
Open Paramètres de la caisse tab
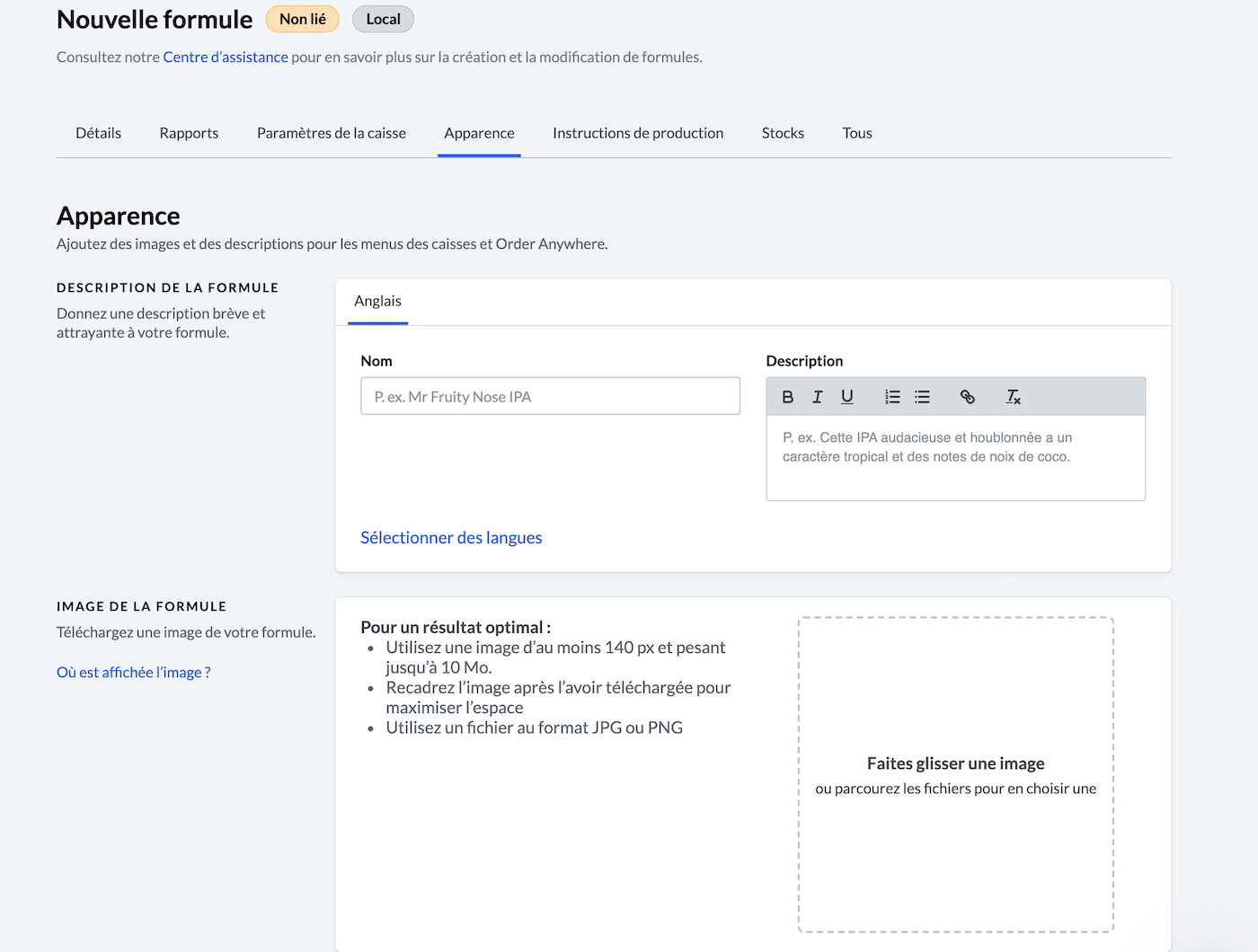point(332,133)
